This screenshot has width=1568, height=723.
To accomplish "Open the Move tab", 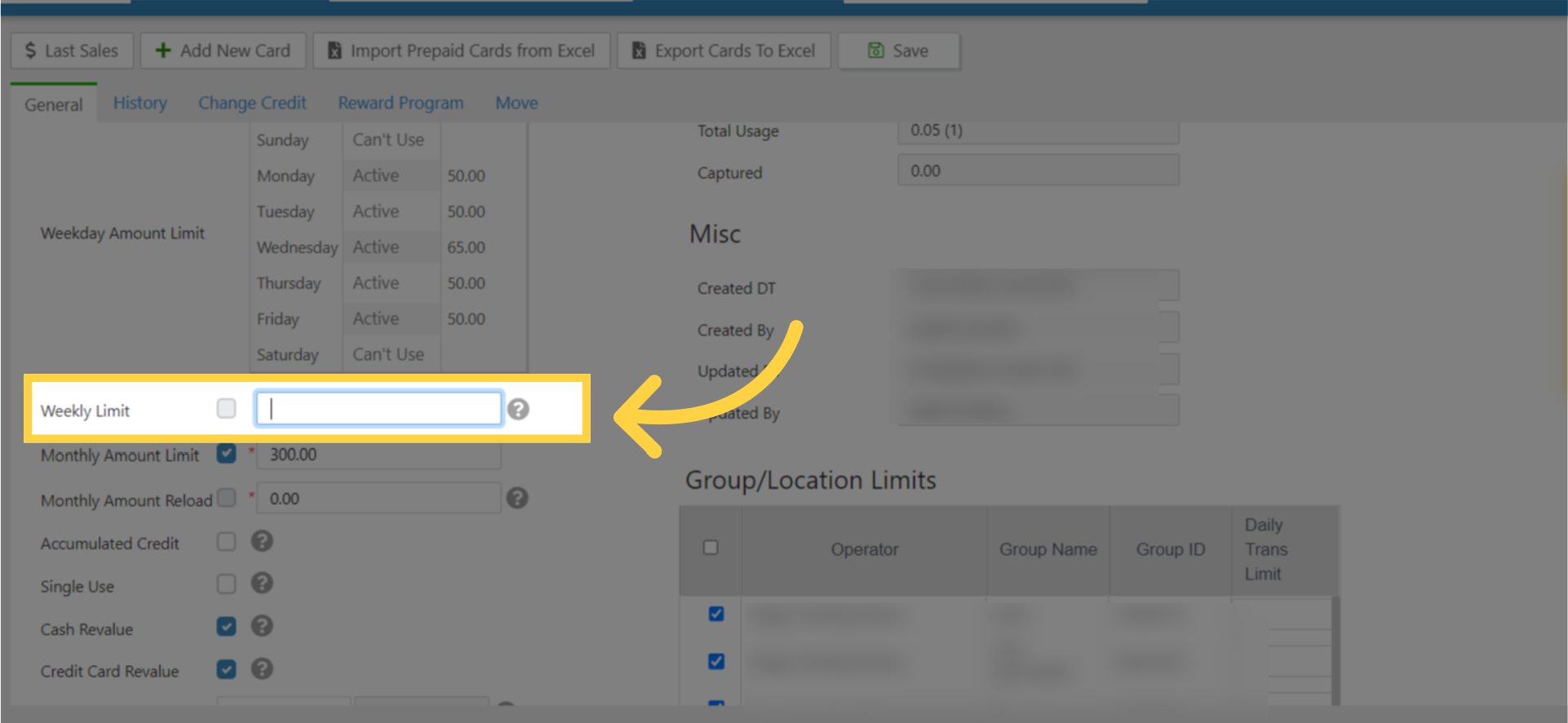I will pos(516,103).
